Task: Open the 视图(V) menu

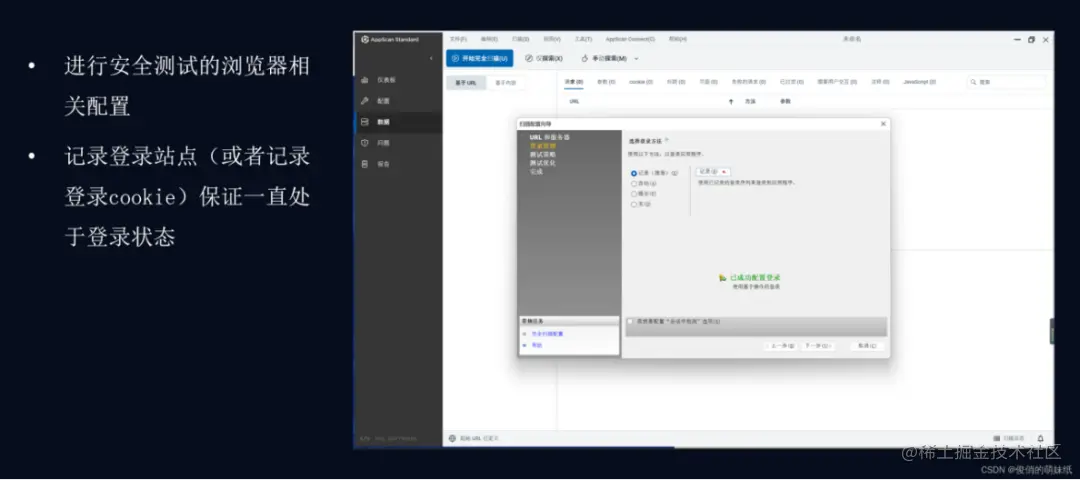Action: click(x=552, y=39)
